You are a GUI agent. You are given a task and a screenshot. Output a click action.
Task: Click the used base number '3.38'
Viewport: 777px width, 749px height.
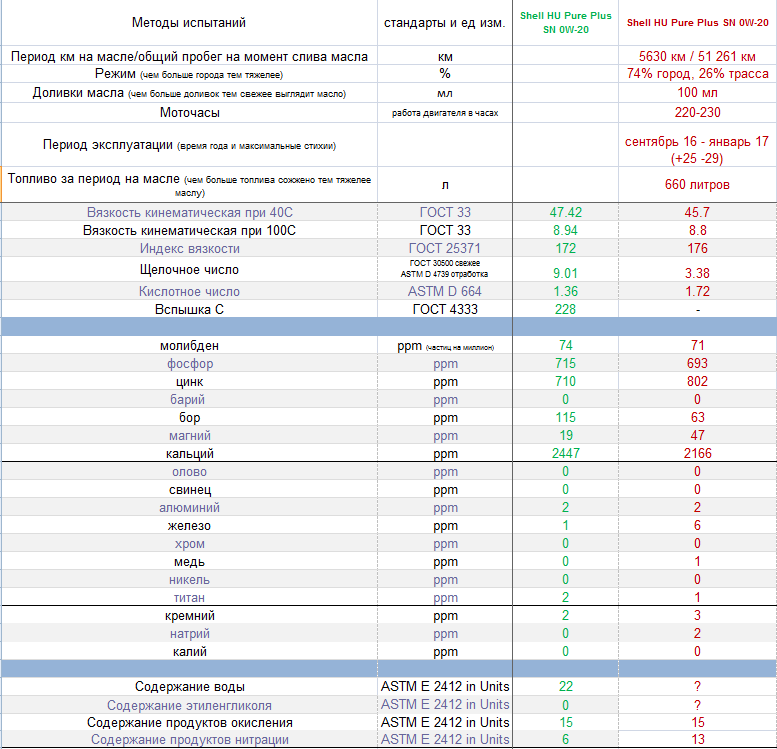[697, 274]
